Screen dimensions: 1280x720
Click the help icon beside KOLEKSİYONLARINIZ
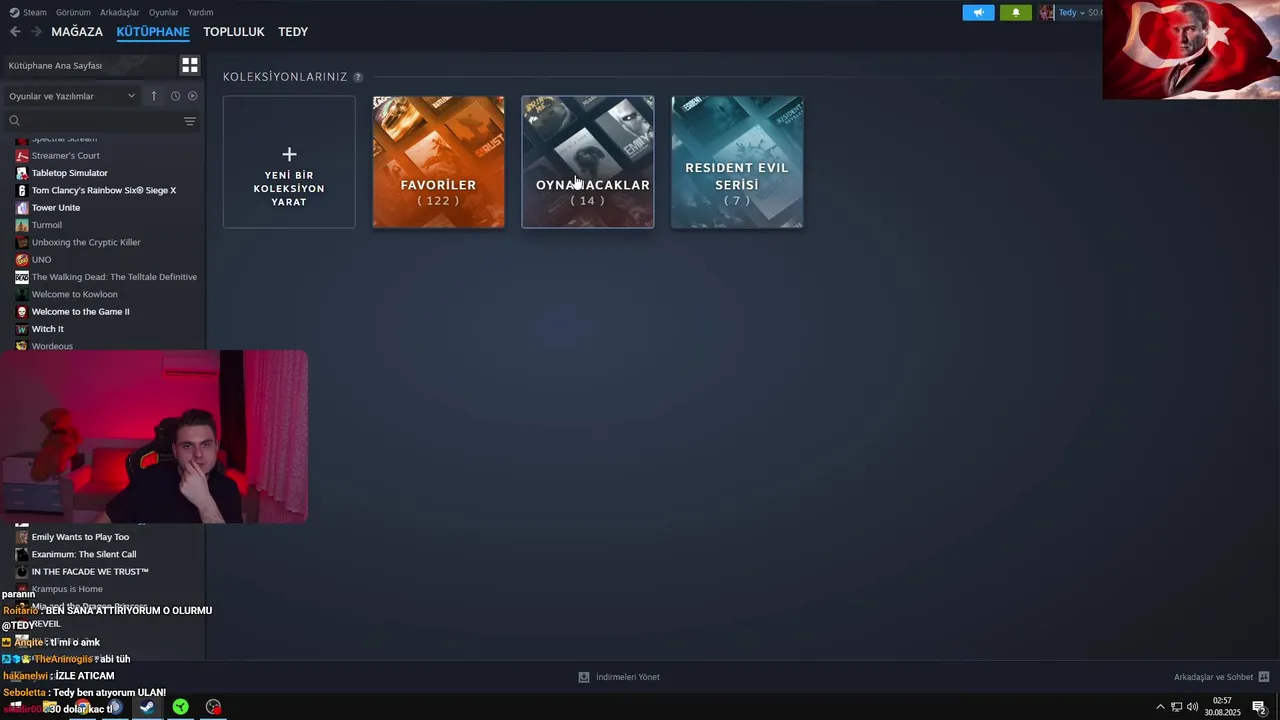tap(358, 77)
